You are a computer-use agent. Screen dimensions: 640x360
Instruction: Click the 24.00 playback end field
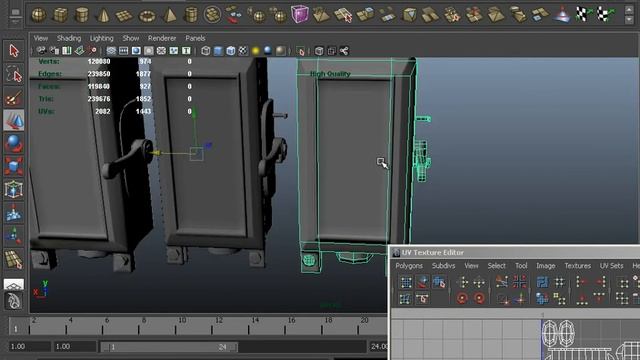point(378,347)
